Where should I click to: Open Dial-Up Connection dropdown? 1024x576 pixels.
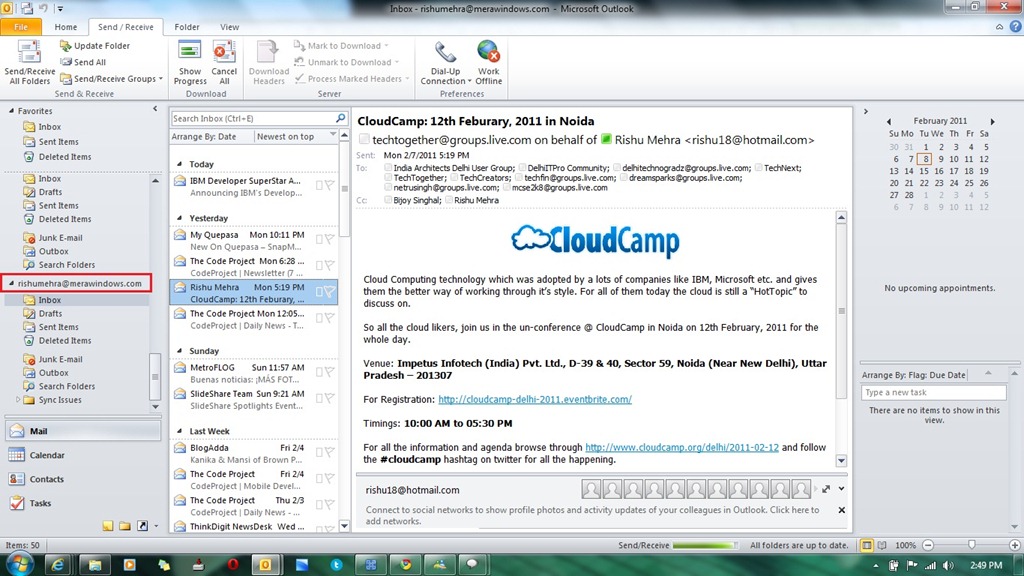(445, 63)
